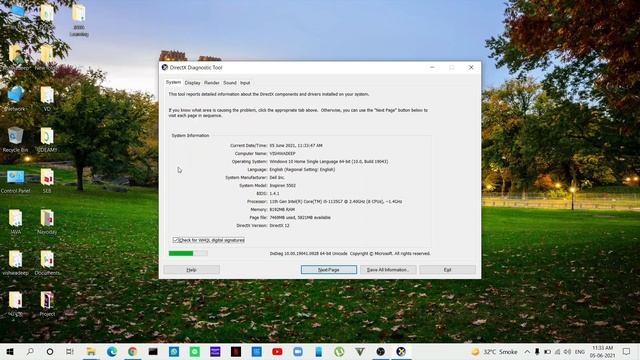Select the Sound tab
Viewport: 640px width, 360px height.
pyautogui.click(x=230, y=83)
